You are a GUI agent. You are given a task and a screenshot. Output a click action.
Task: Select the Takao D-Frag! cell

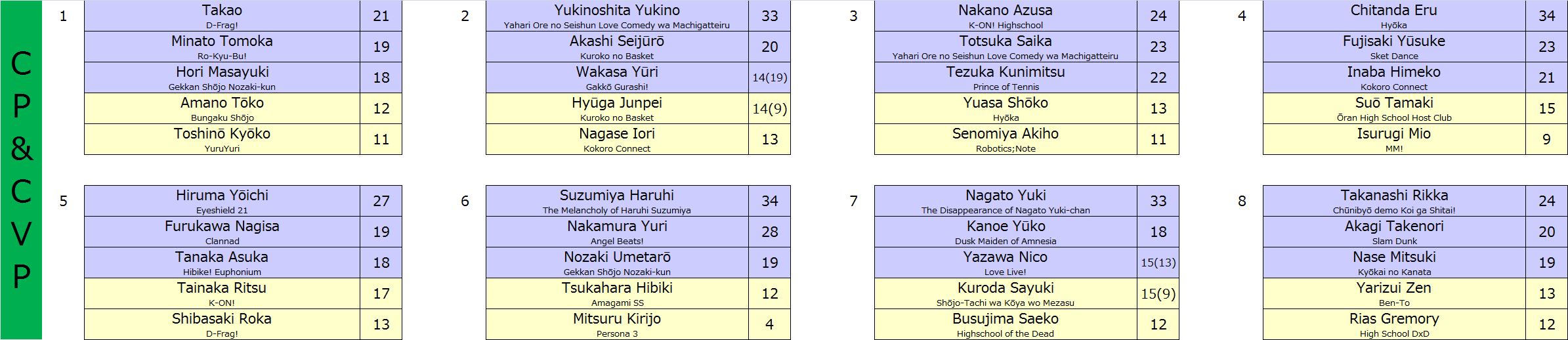pos(222,16)
